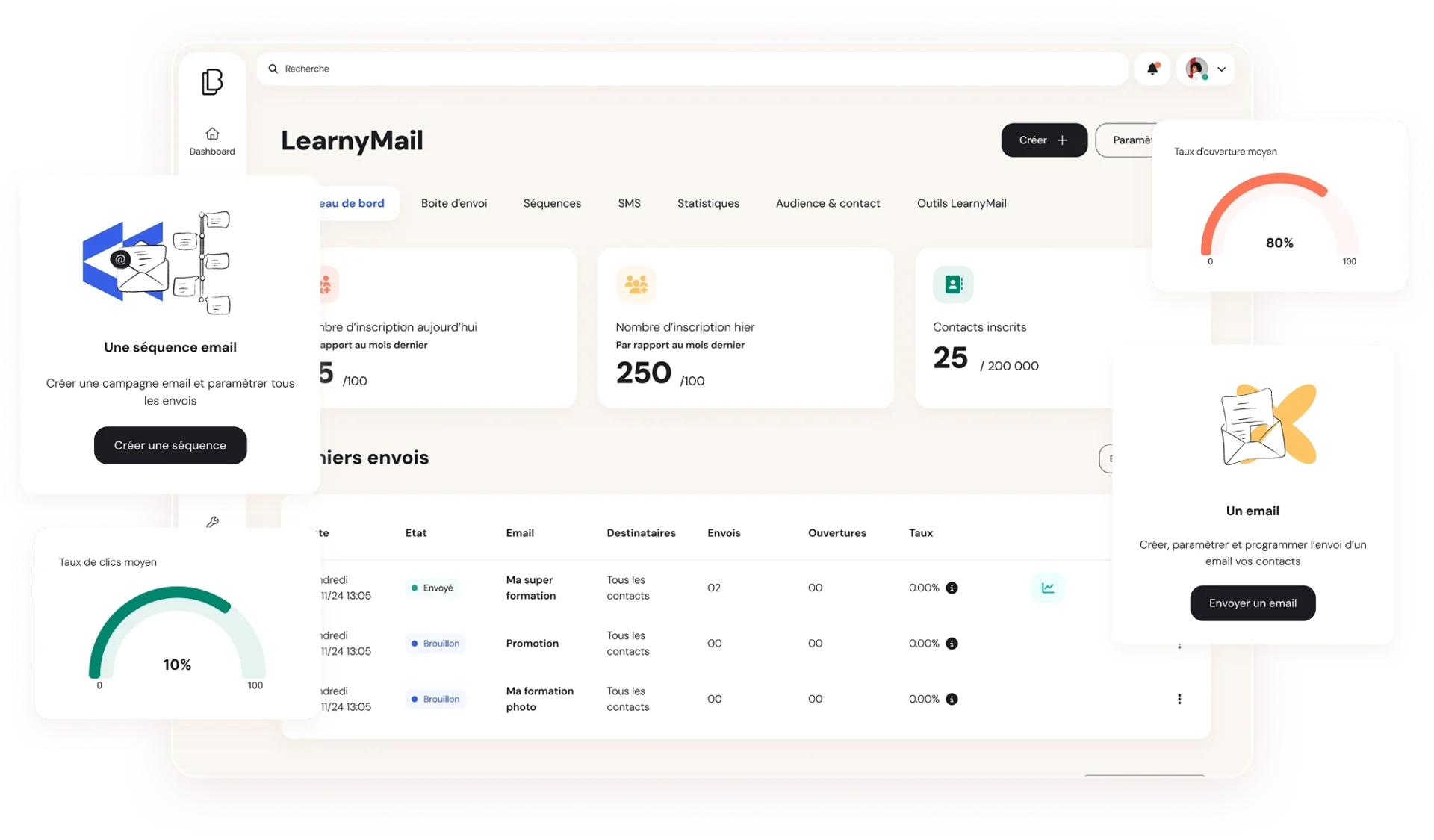1434x840 pixels.
Task: Open the SMS tab
Action: coord(629,203)
